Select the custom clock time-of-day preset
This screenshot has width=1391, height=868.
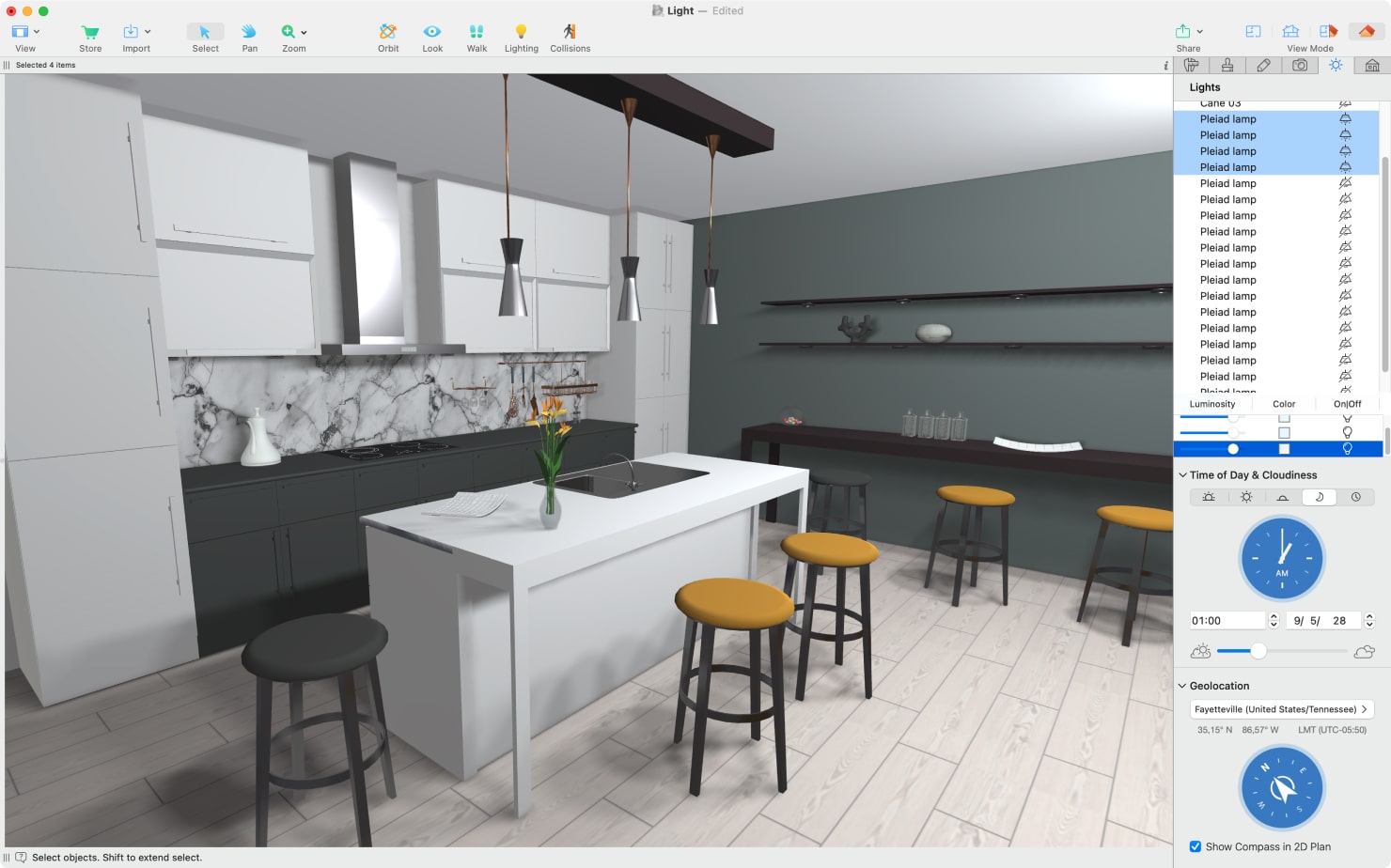1356,497
